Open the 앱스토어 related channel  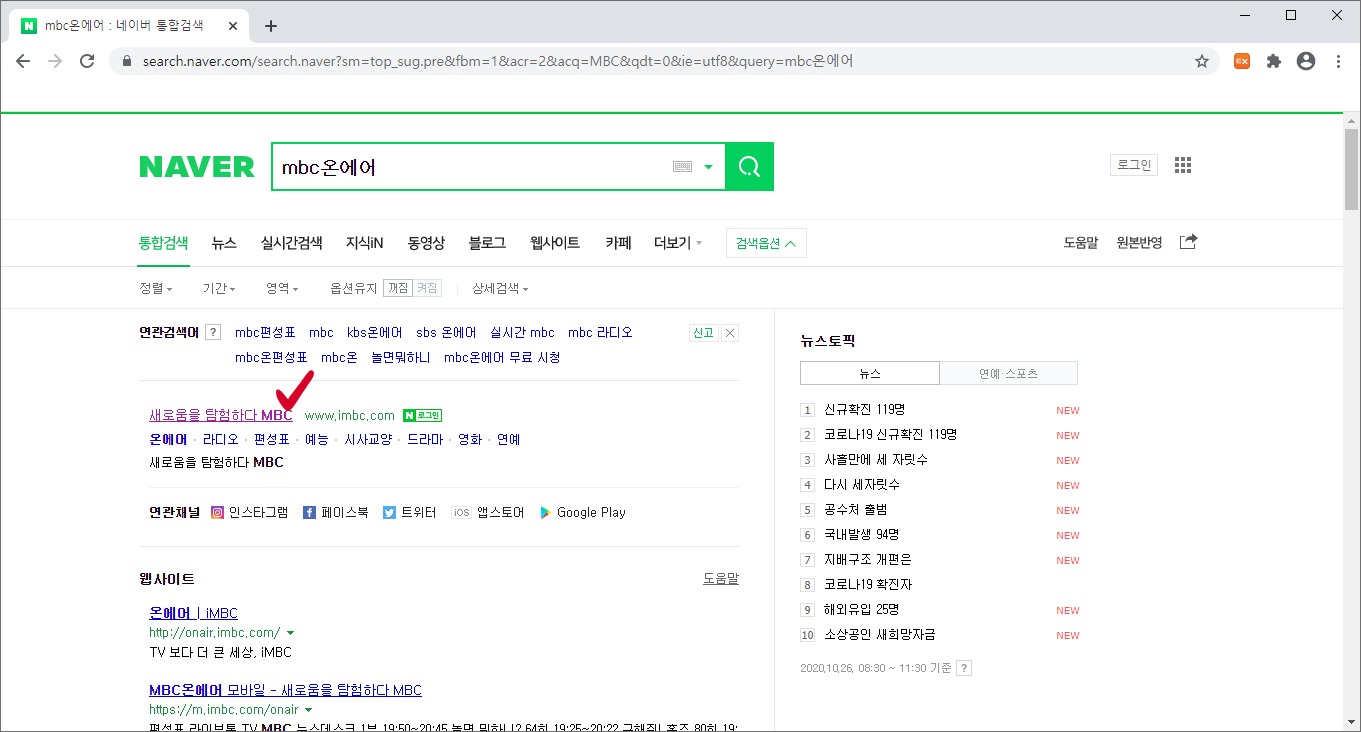[487, 512]
